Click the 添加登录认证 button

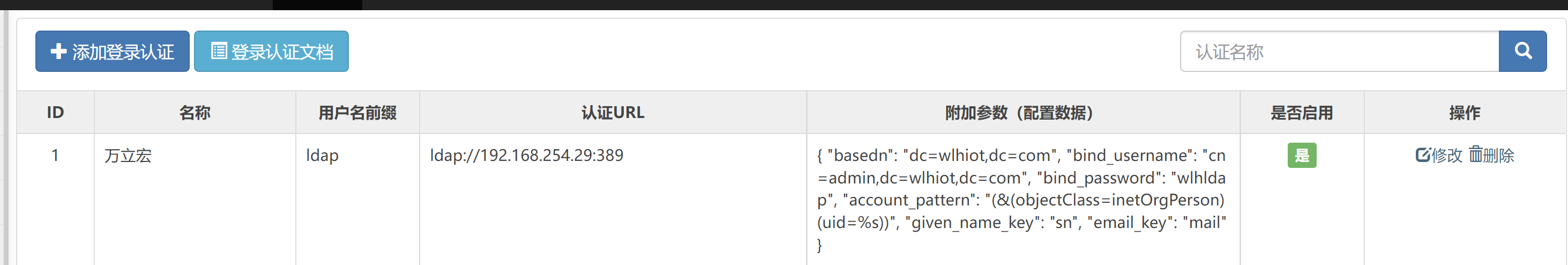pos(112,51)
